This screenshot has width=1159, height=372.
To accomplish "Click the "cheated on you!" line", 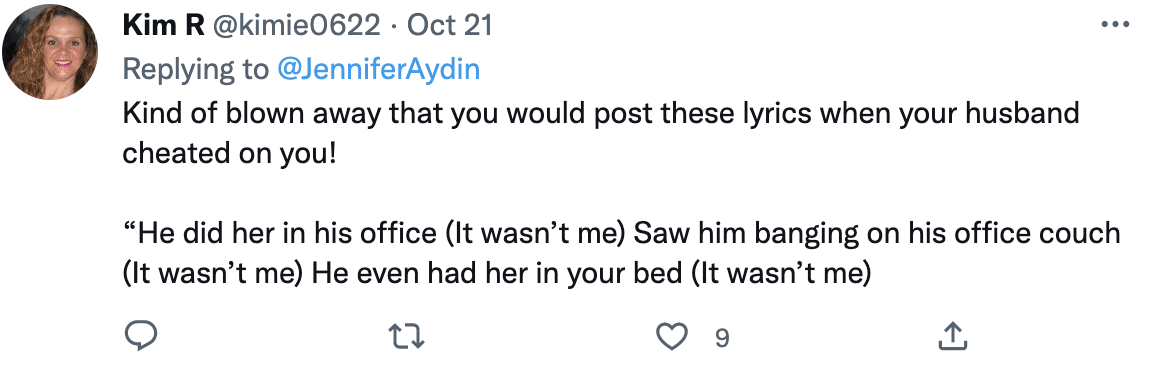I will 229,153.
